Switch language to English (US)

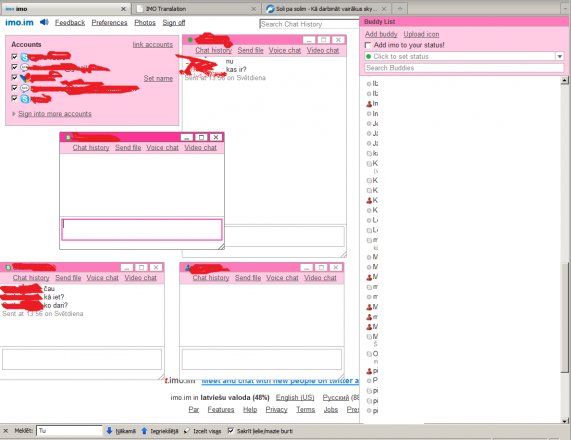click(295, 397)
